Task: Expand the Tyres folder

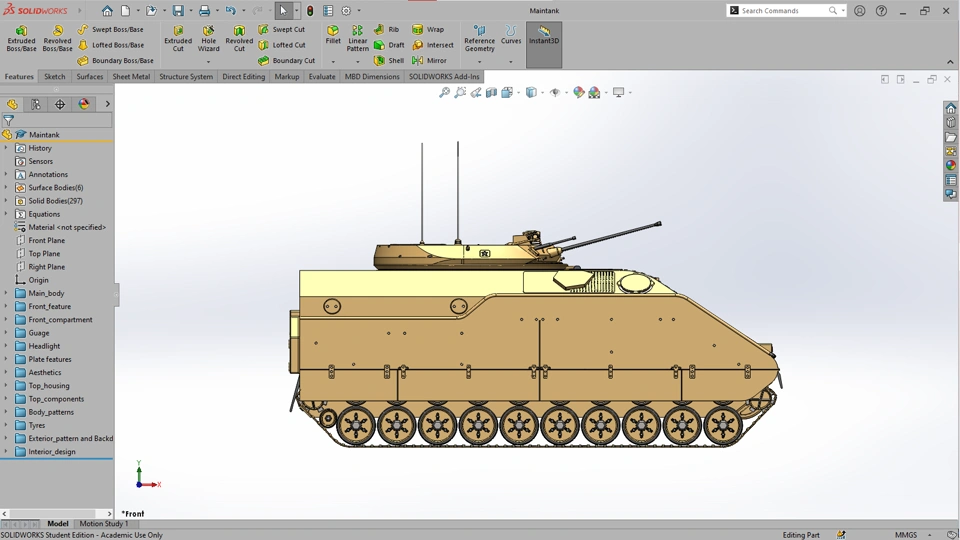Action: click(x=6, y=425)
